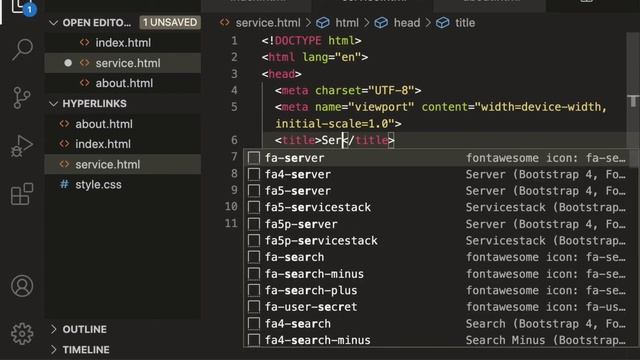Open index.html in Open Editors list

(123, 42)
